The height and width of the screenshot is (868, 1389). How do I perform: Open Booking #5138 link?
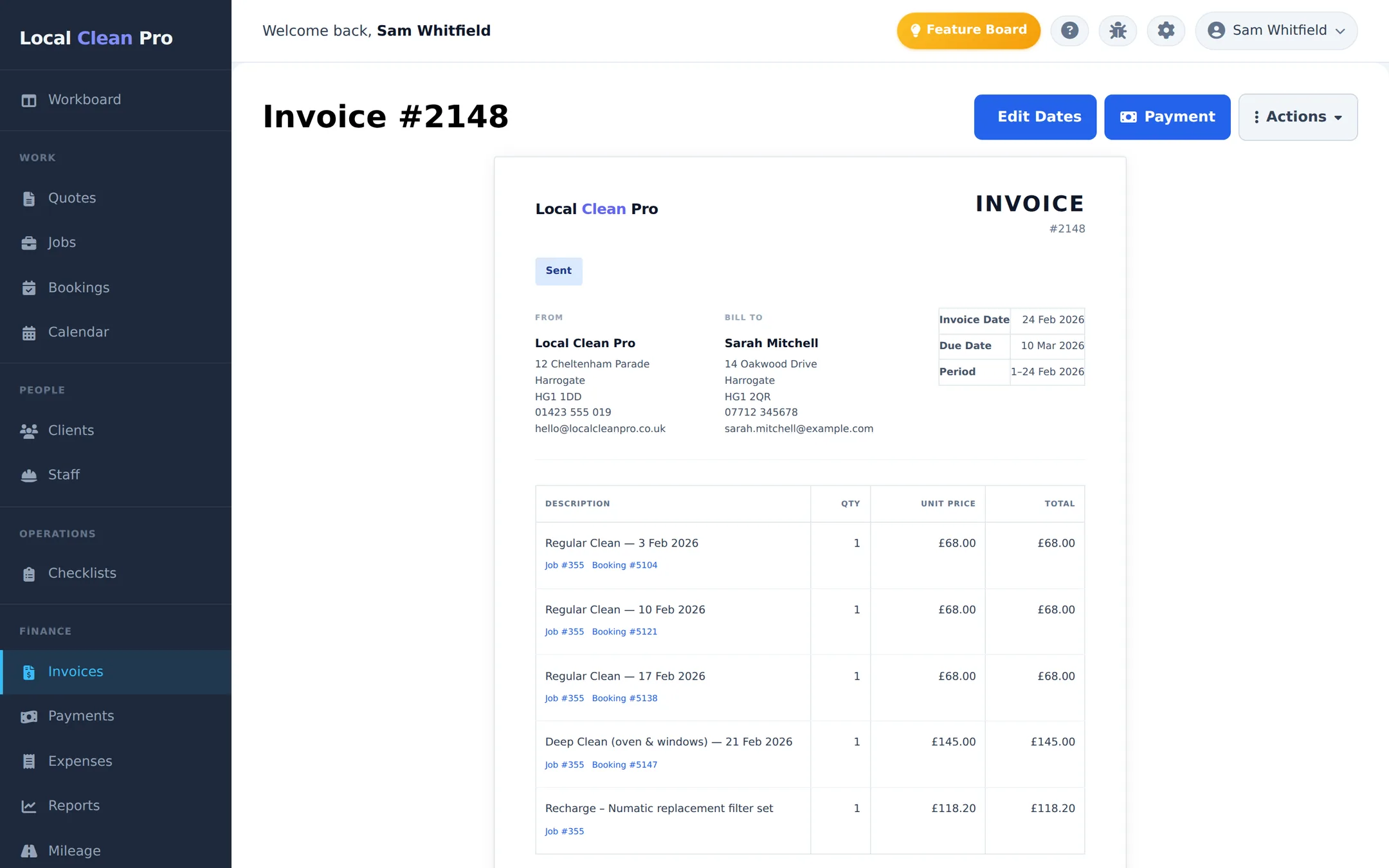(624, 698)
